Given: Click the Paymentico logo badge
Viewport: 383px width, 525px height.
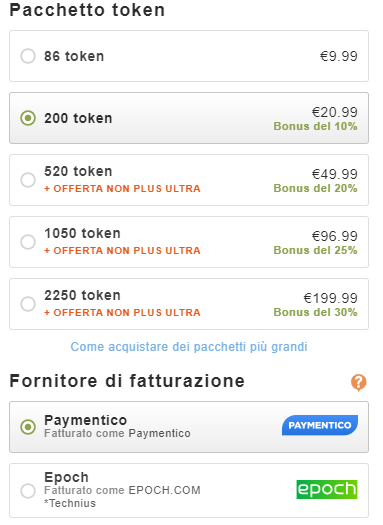Looking at the screenshot, I should 320,425.
